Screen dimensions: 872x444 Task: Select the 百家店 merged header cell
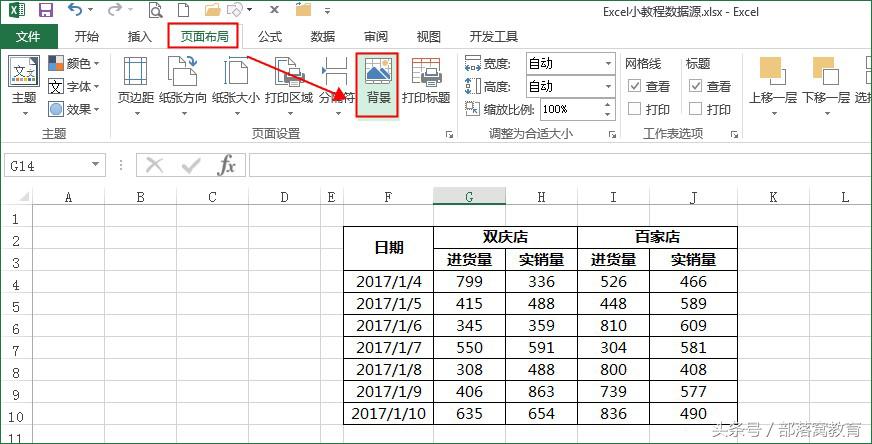coord(658,237)
